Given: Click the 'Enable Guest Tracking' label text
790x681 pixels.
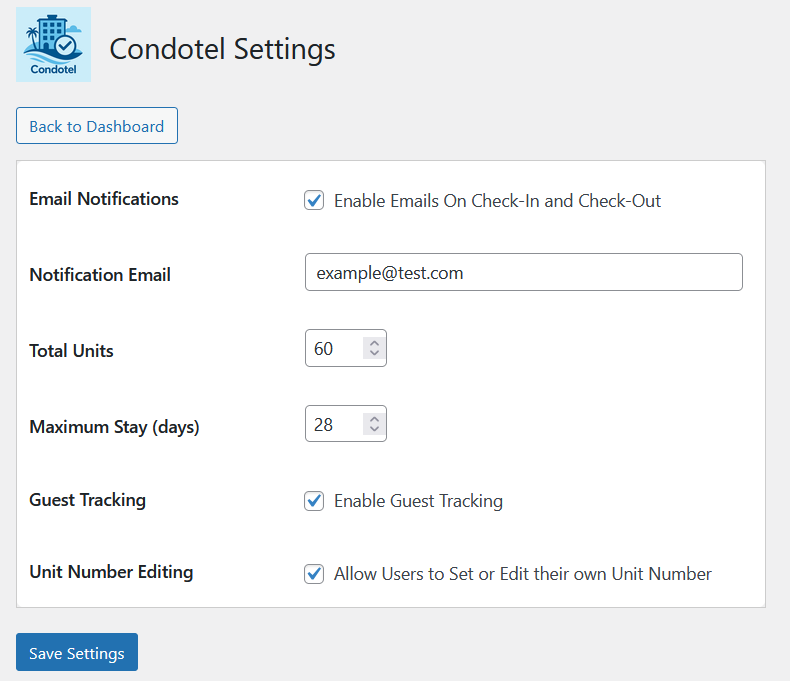Looking at the screenshot, I should pos(418,501).
